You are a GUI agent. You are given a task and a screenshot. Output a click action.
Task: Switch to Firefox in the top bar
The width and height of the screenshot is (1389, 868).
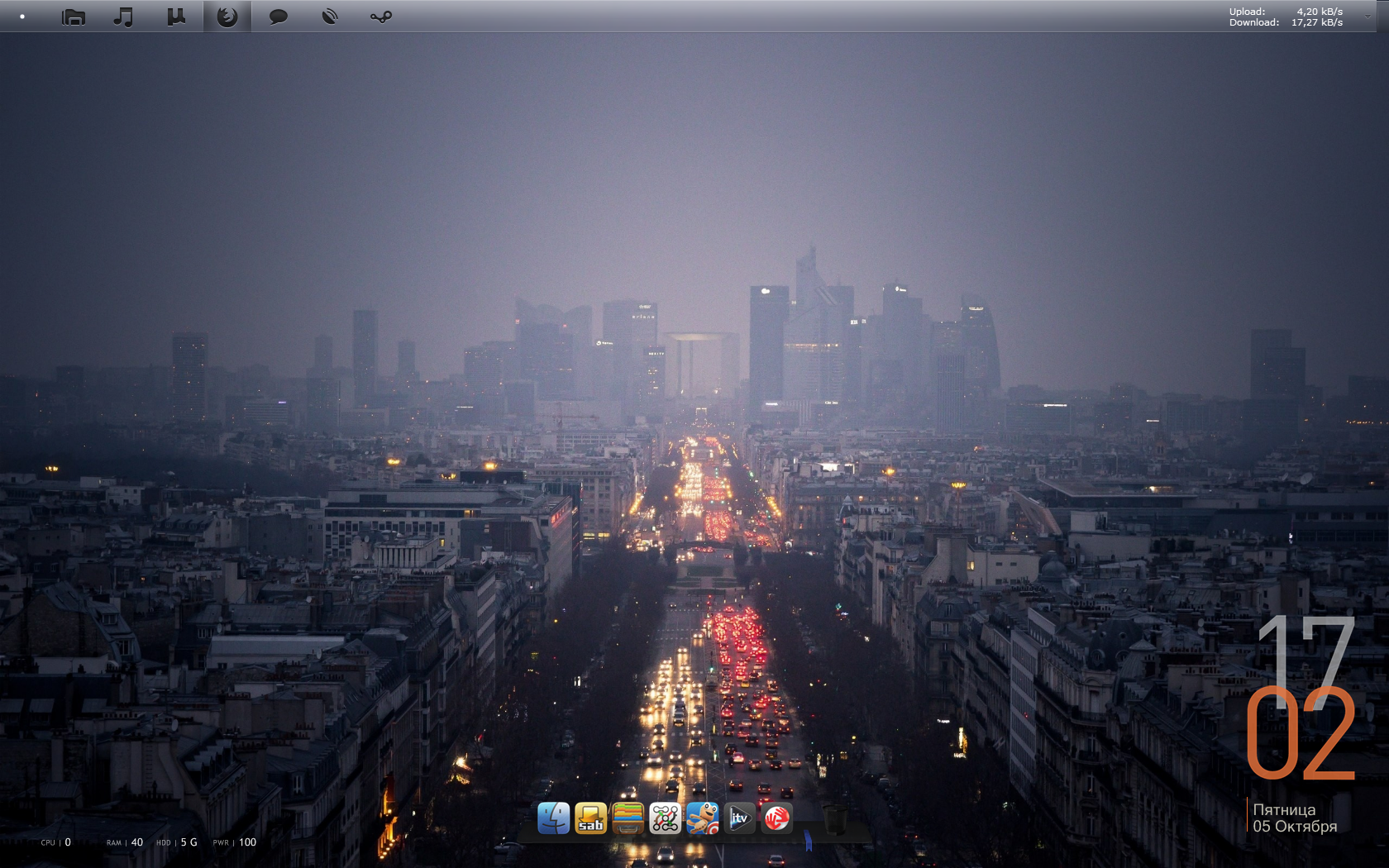[x=227, y=17]
